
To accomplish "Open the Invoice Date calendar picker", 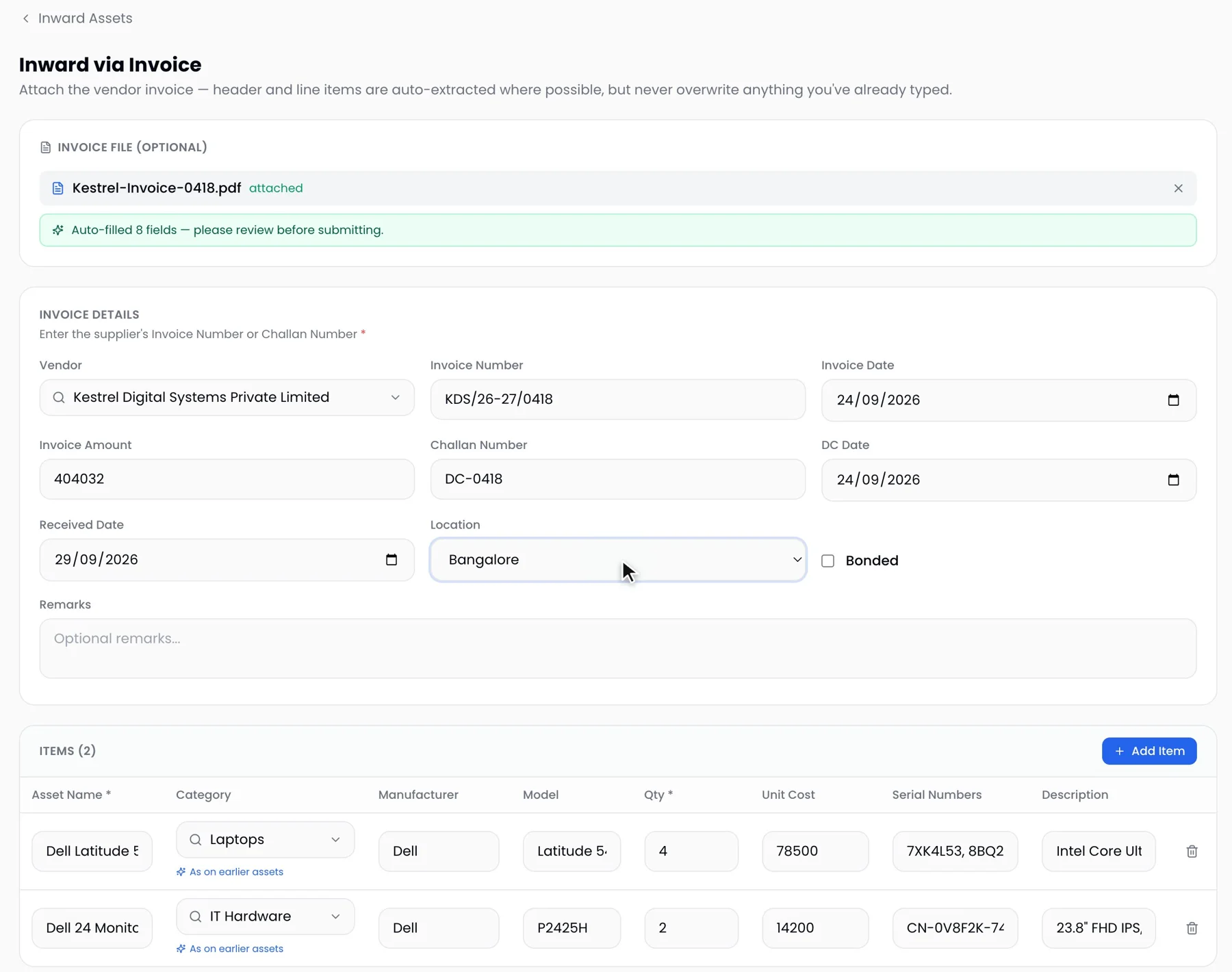I will tap(1173, 400).
